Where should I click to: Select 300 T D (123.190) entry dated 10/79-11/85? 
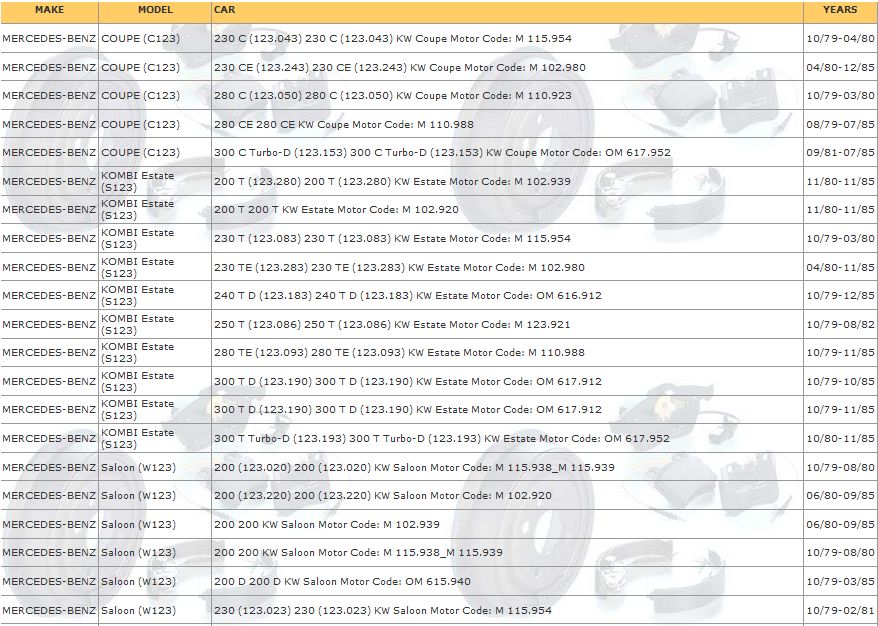[408, 410]
